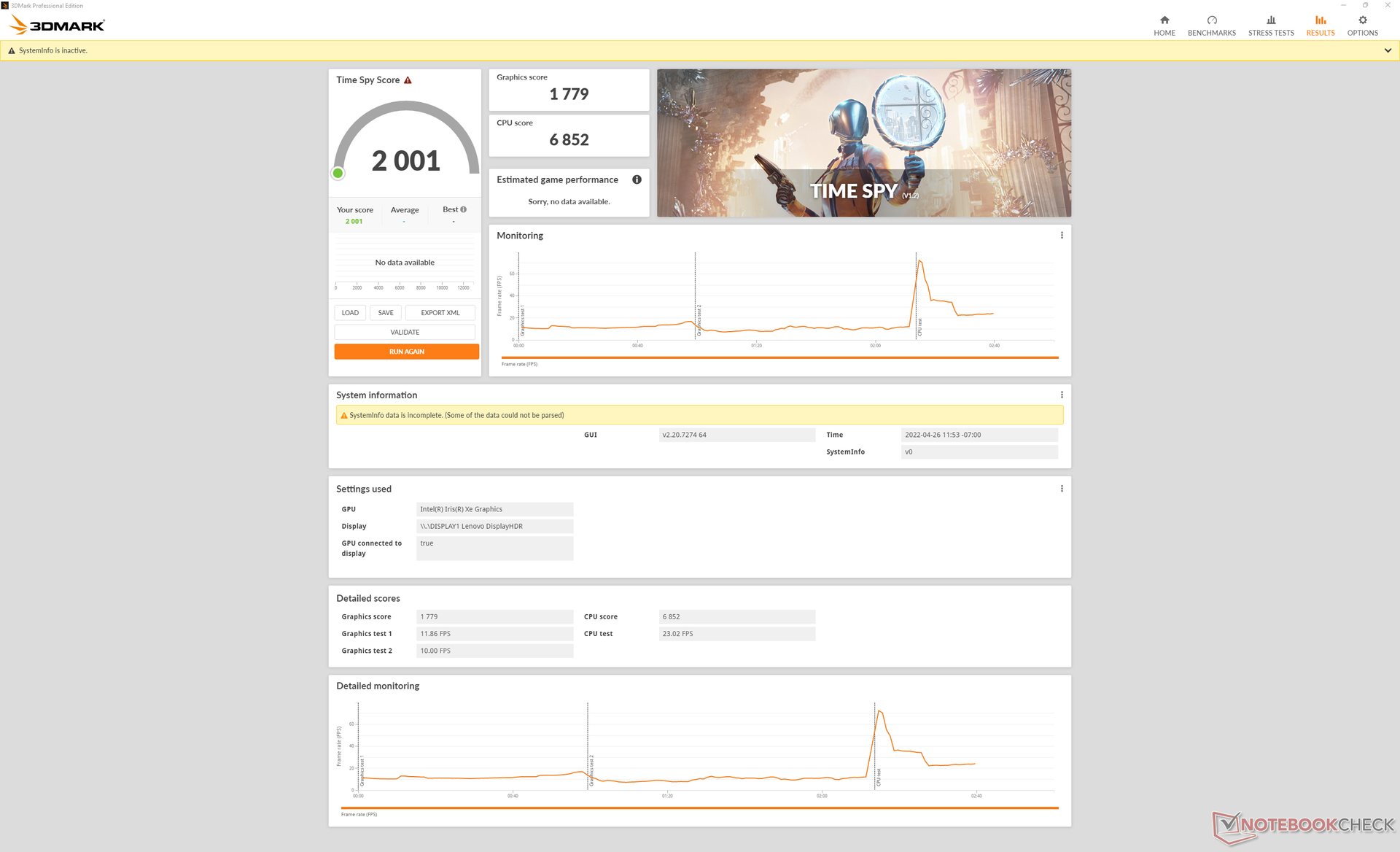
Task: Click the Time Spy Score warning triangle
Action: coord(408,80)
